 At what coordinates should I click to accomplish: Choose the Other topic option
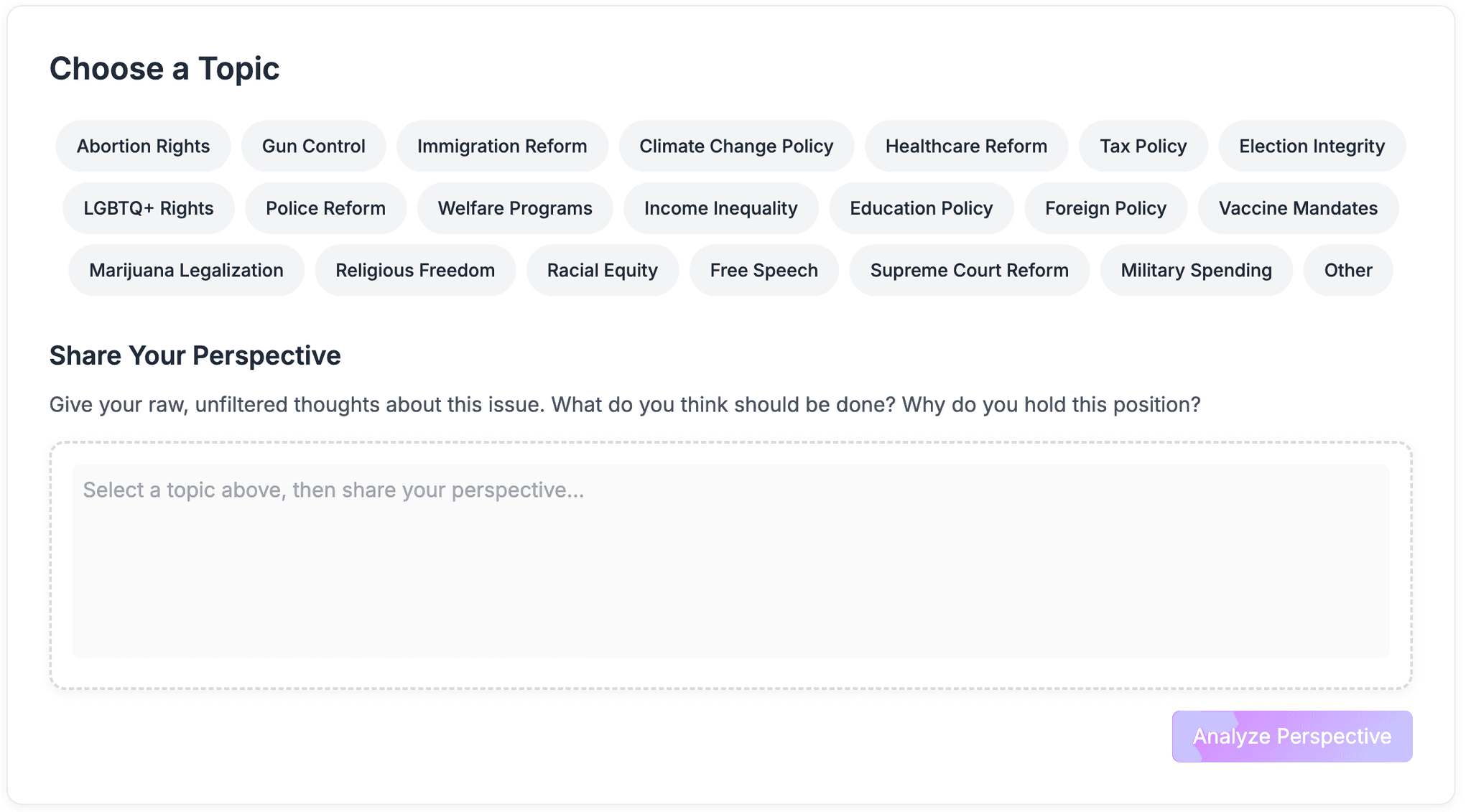click(x=1348, y=270)
